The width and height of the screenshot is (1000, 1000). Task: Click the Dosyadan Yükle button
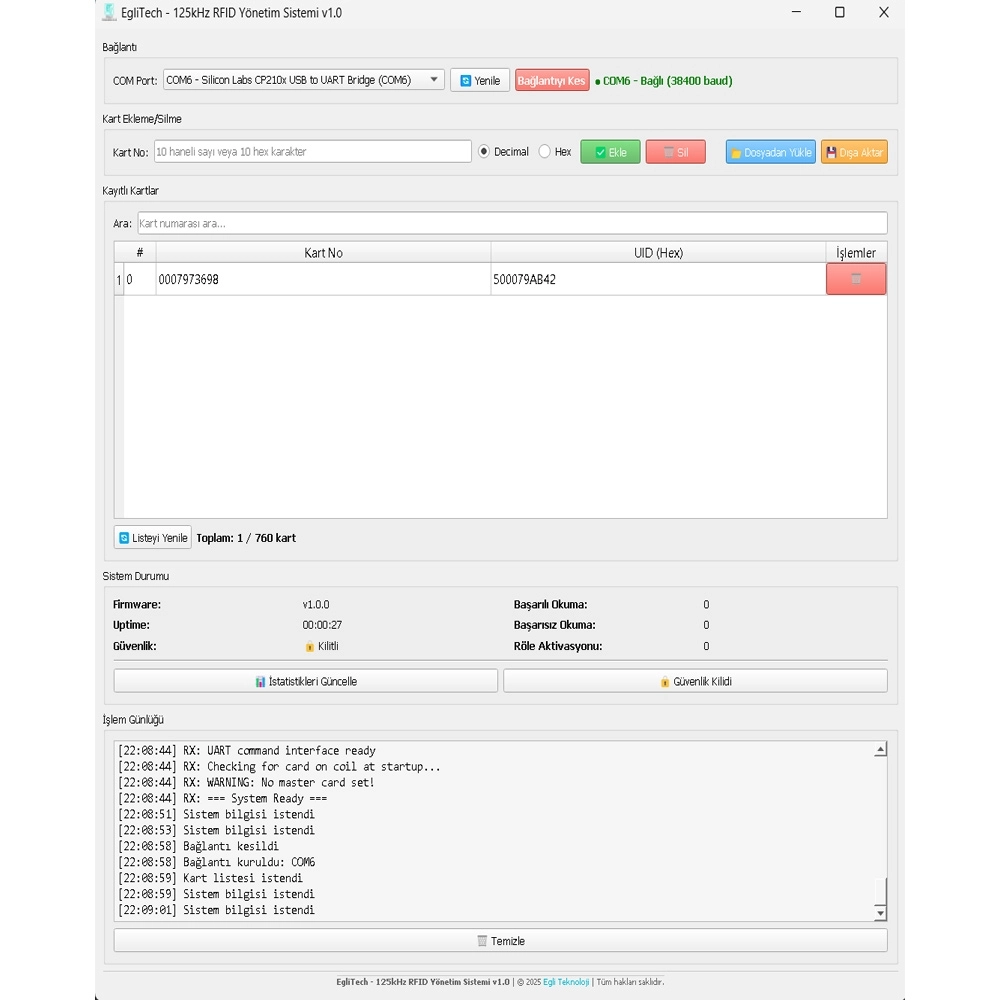(770, 152)
